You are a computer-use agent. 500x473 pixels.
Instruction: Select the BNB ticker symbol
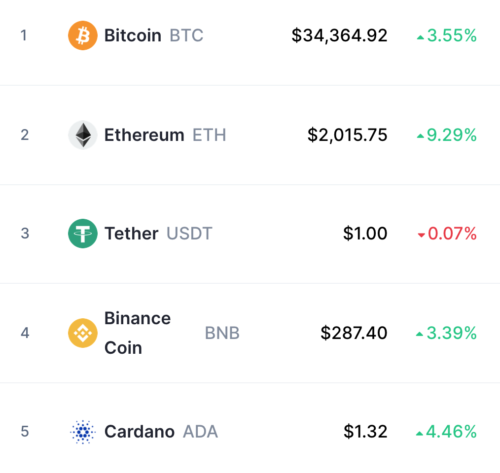point(222,333)
